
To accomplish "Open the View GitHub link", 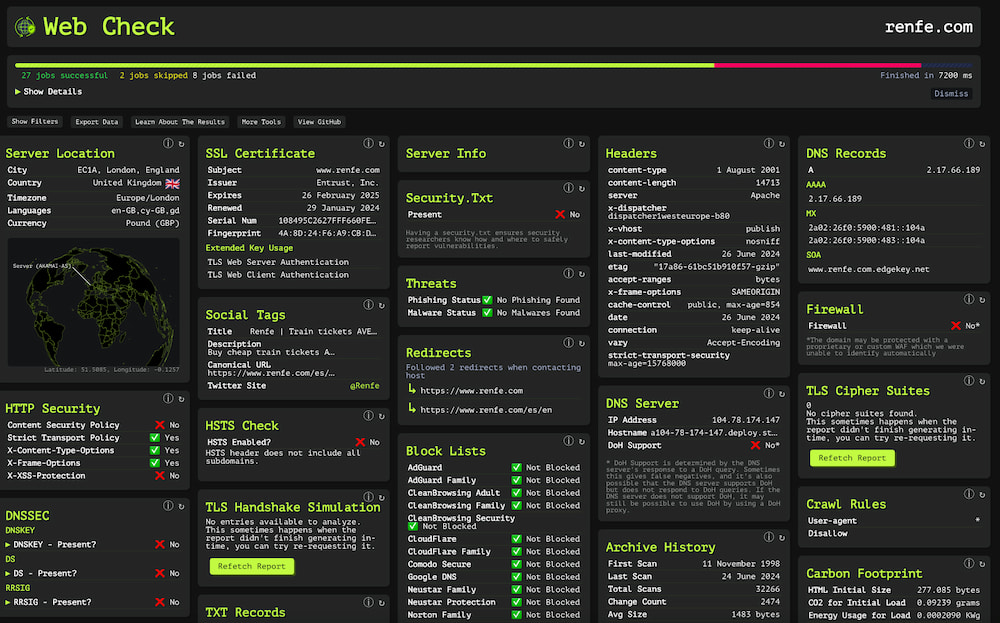I will (x=320, y=122).
